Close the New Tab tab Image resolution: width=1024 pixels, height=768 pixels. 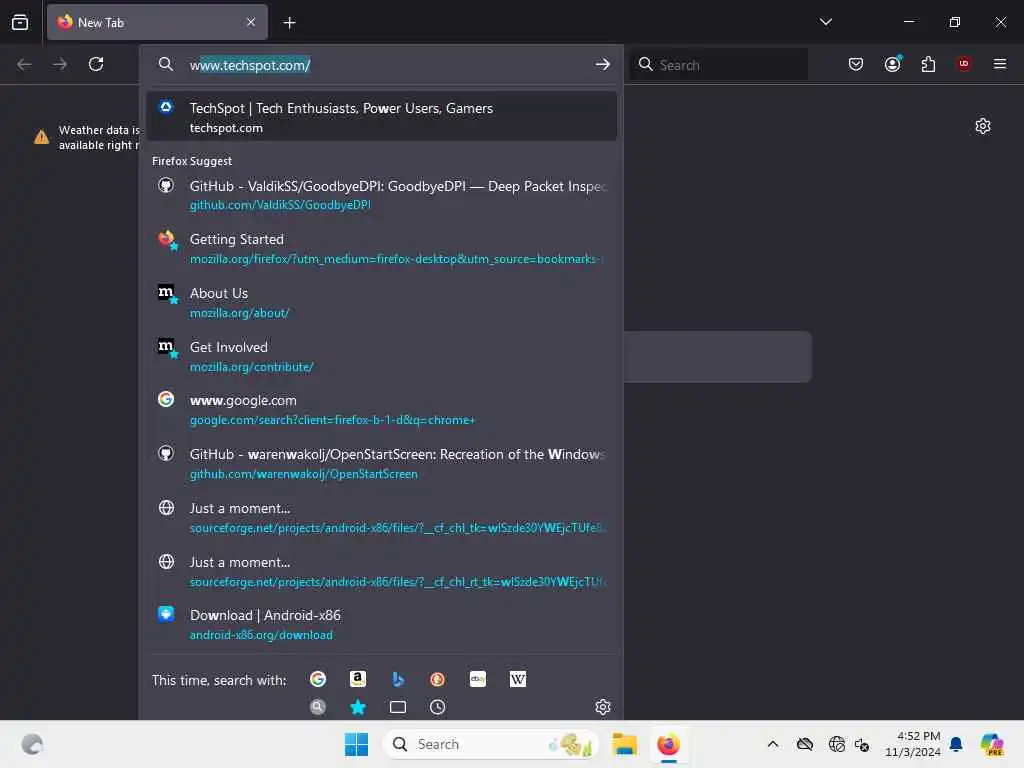(x=251, y=22)
